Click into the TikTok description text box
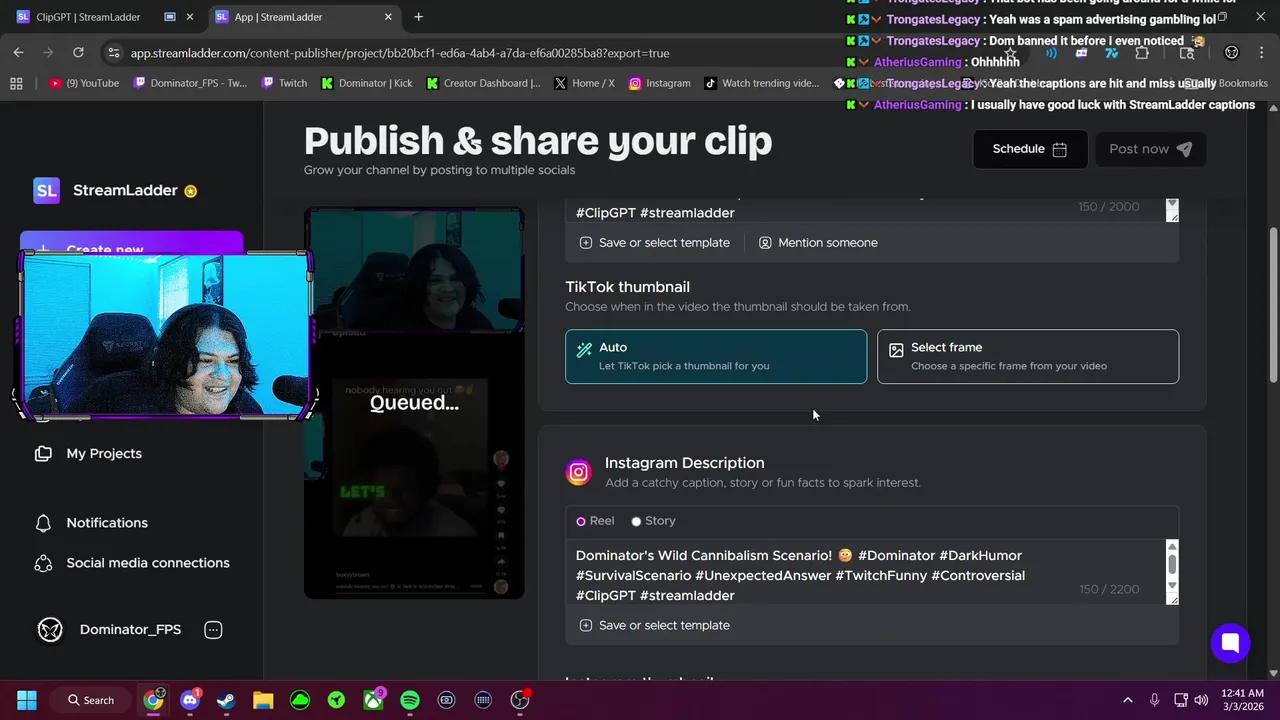This screenshot has width=1280, height=720. click(865, 210)
